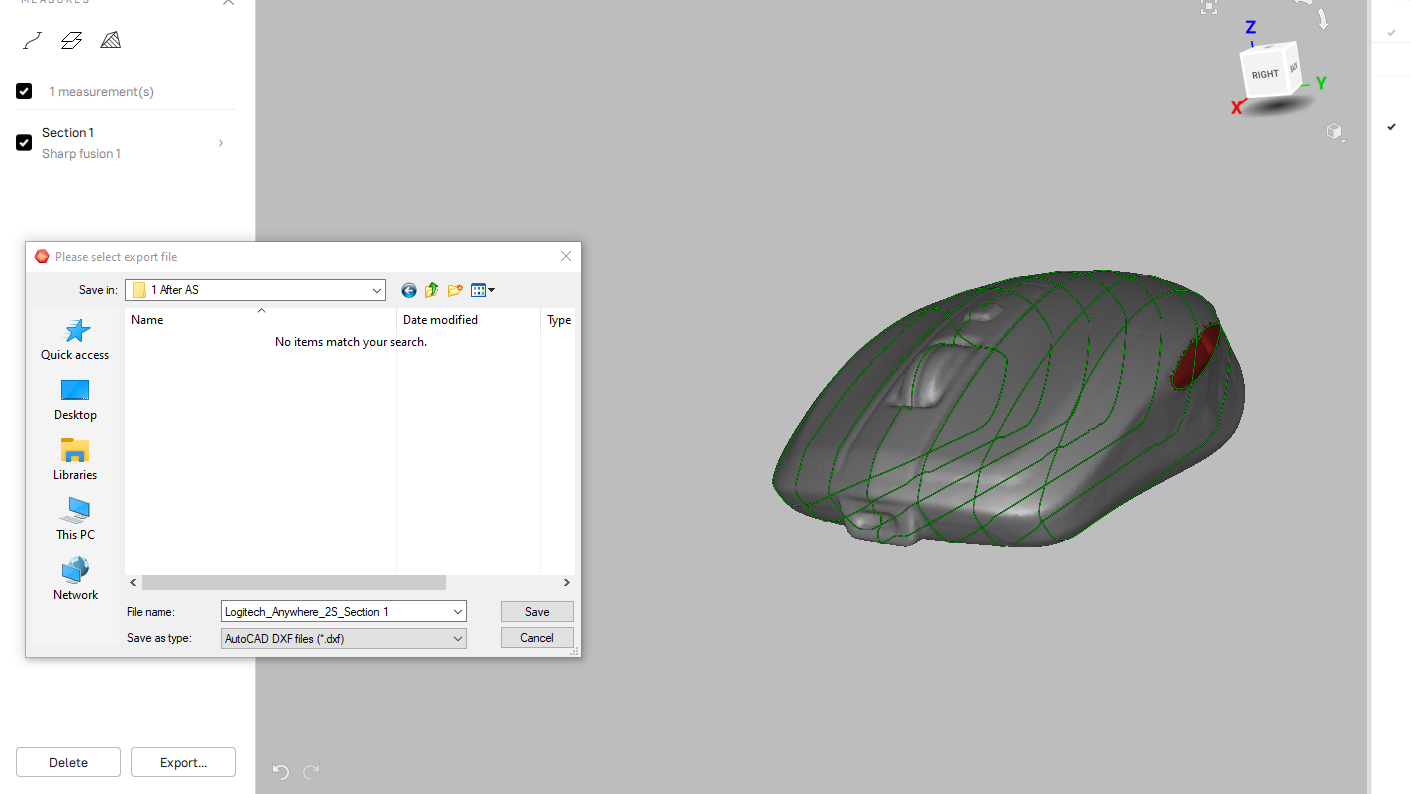
Task: Toggle the '1 measurement(s)' select-all checkbox
Action: pyautogui.click(x=24, y=91)
